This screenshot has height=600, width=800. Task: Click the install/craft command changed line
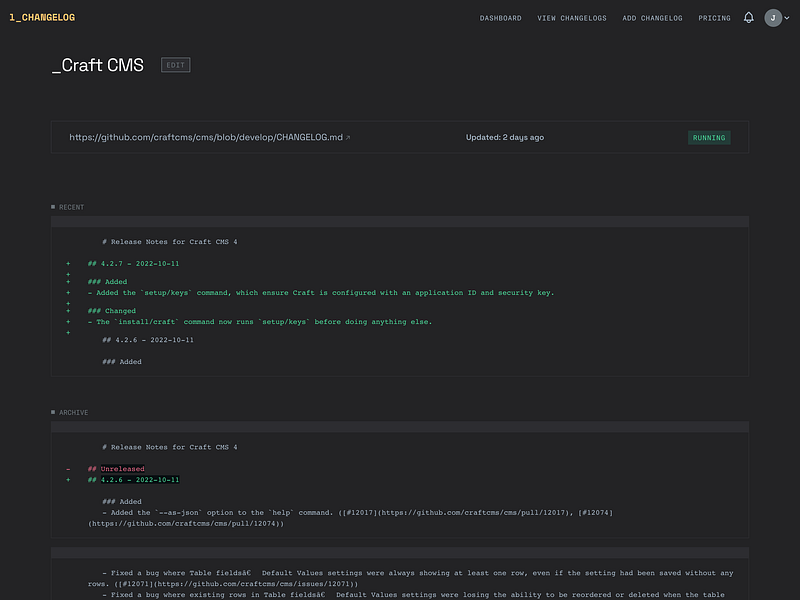[260, 322]
